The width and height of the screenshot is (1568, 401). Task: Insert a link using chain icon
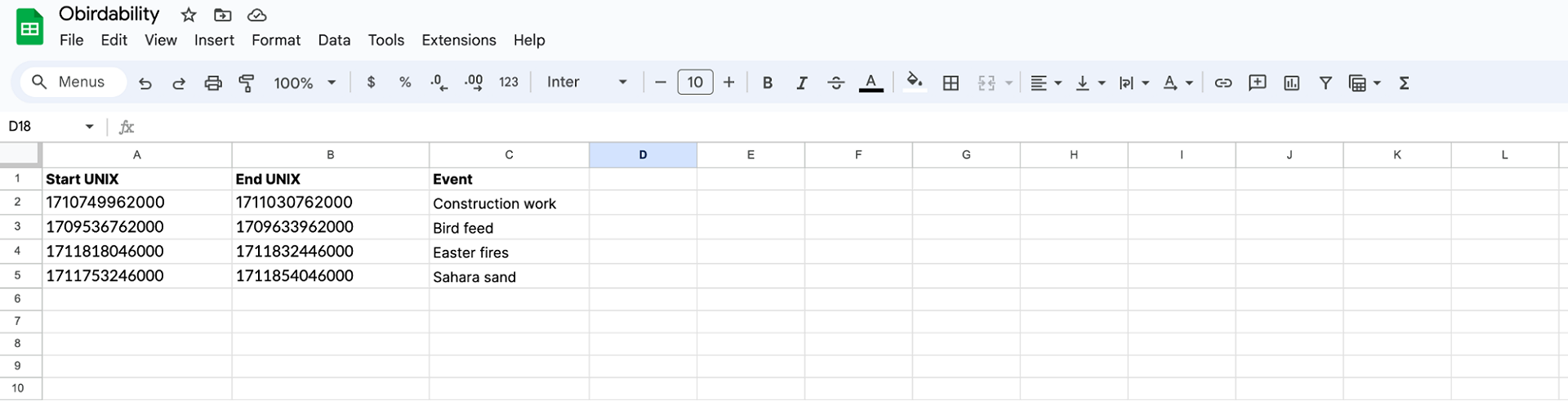point(1223,82)
